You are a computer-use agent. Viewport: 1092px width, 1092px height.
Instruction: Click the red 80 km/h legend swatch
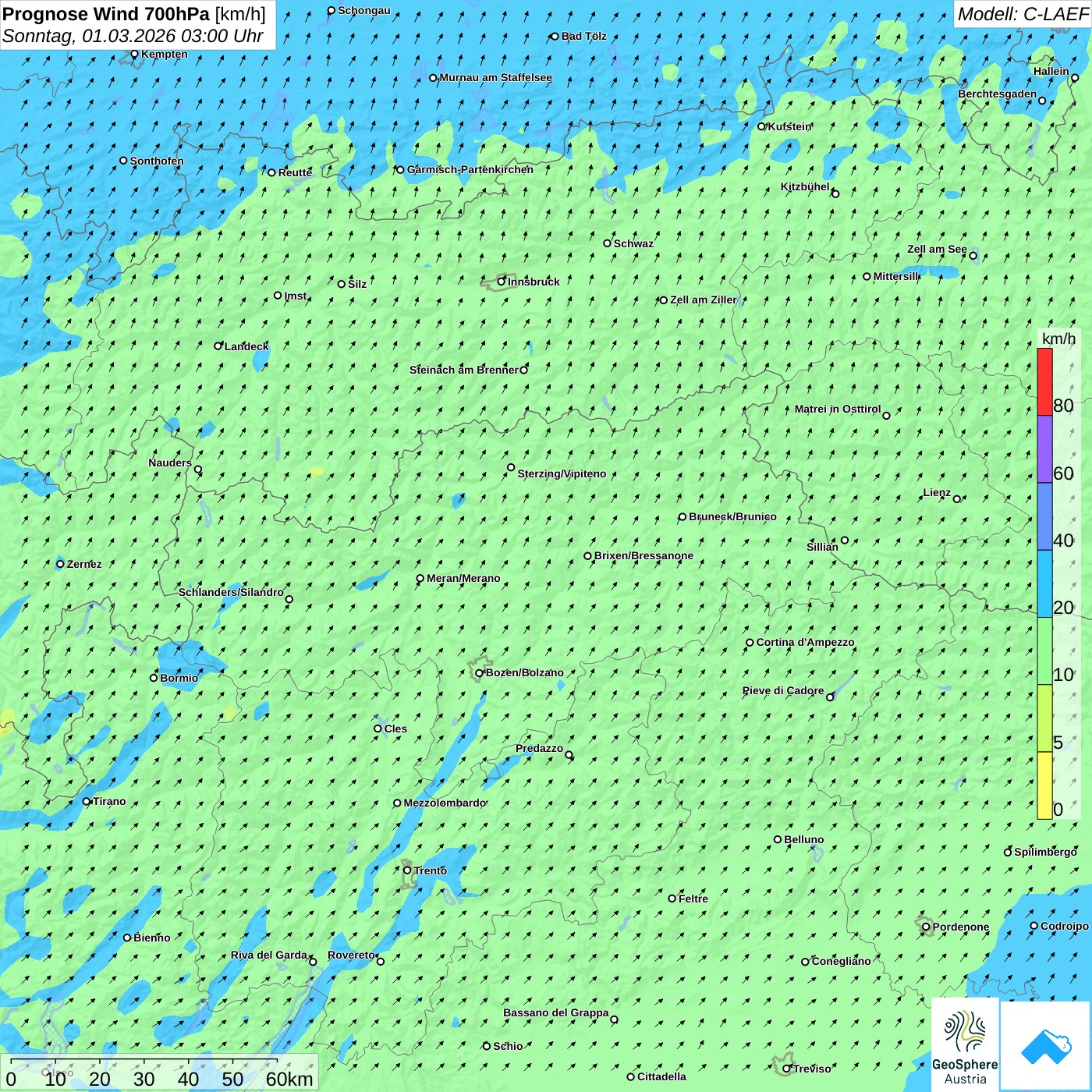tap(1044, 381)
